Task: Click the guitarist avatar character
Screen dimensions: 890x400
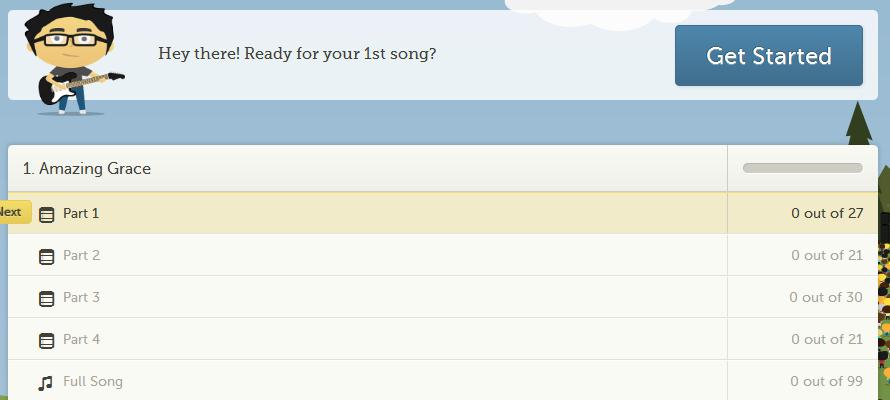Action: pos(73,60)
